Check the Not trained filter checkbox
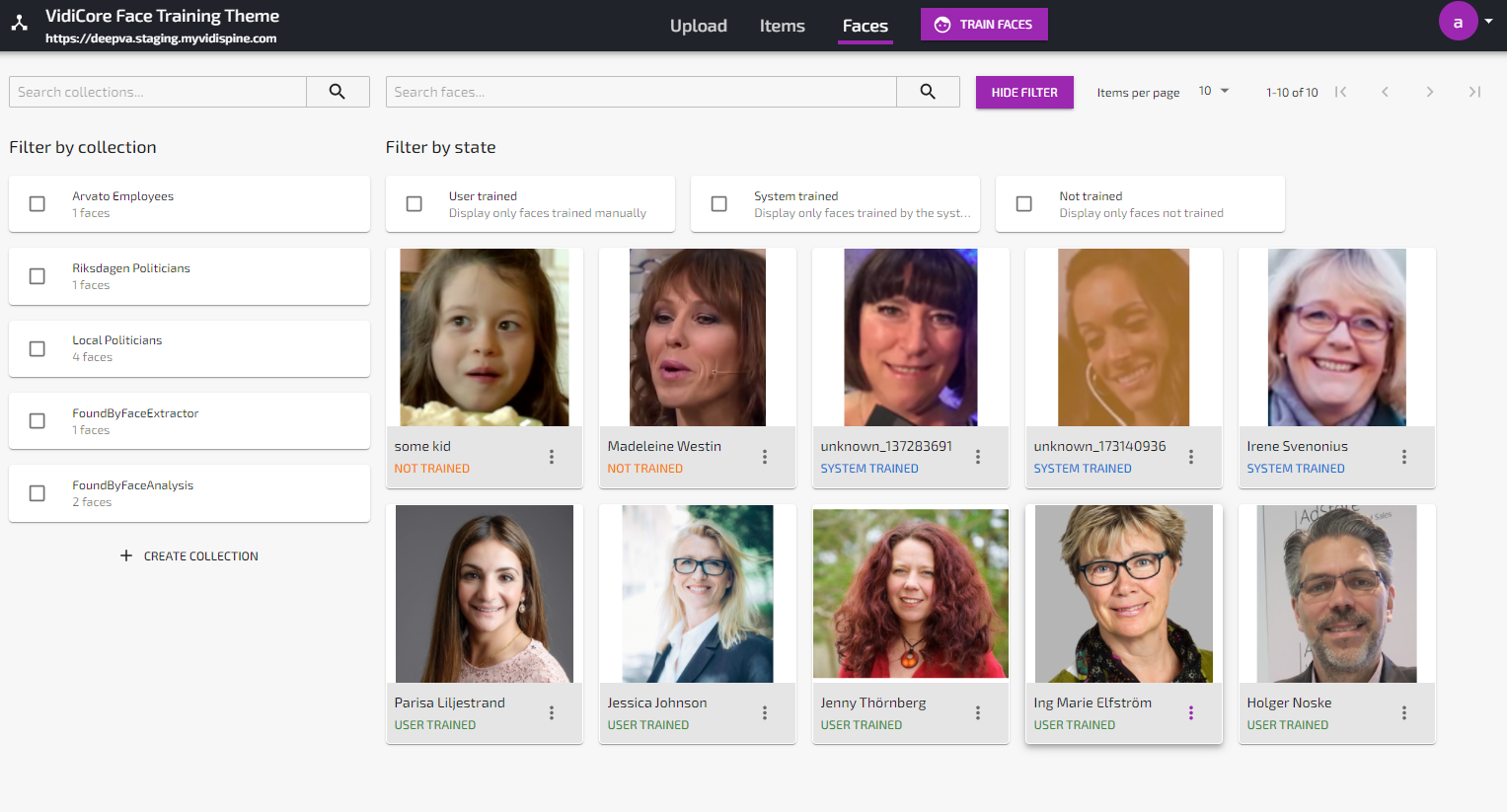 pos(1023,203)
